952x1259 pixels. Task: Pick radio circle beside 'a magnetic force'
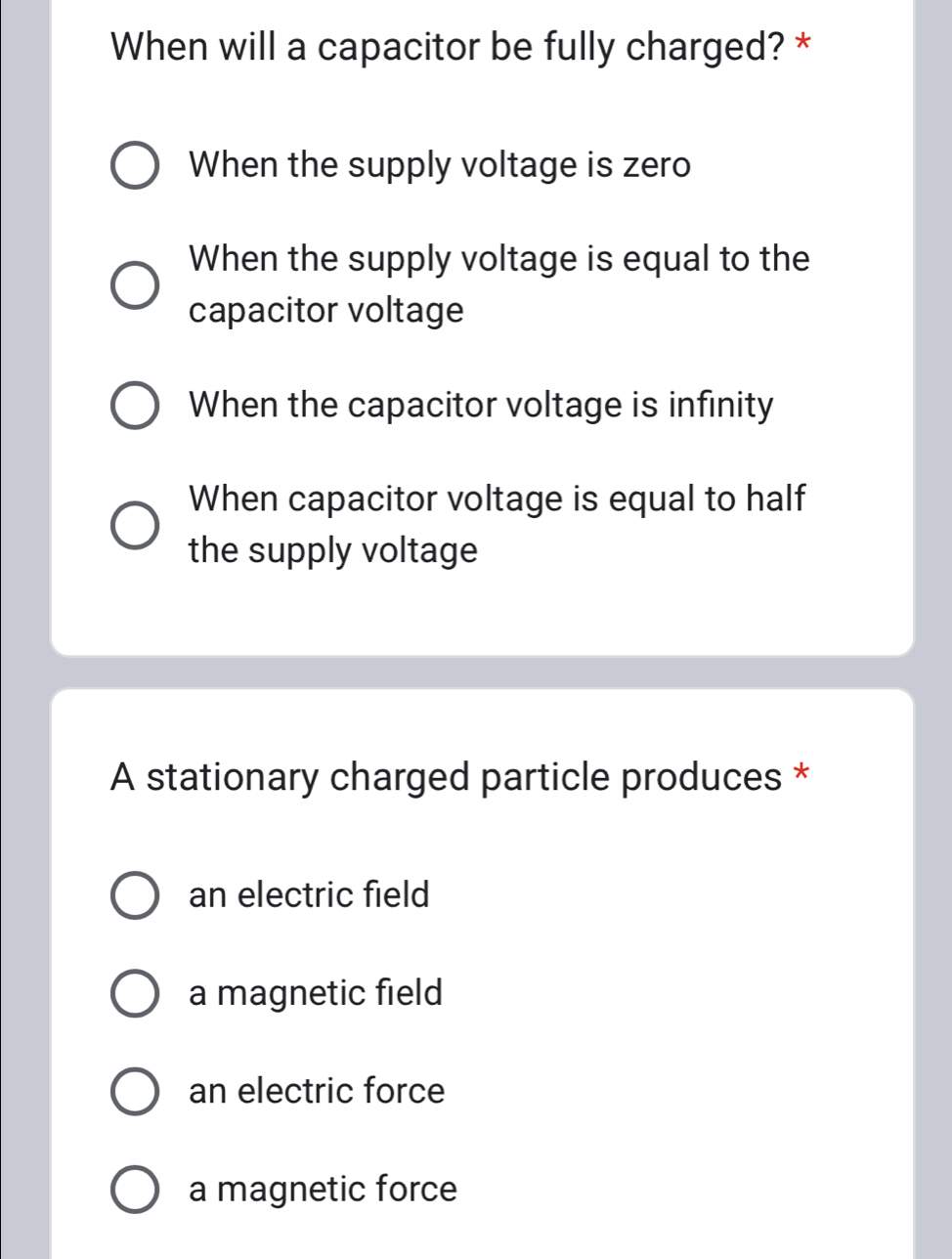pos(135,1191)
